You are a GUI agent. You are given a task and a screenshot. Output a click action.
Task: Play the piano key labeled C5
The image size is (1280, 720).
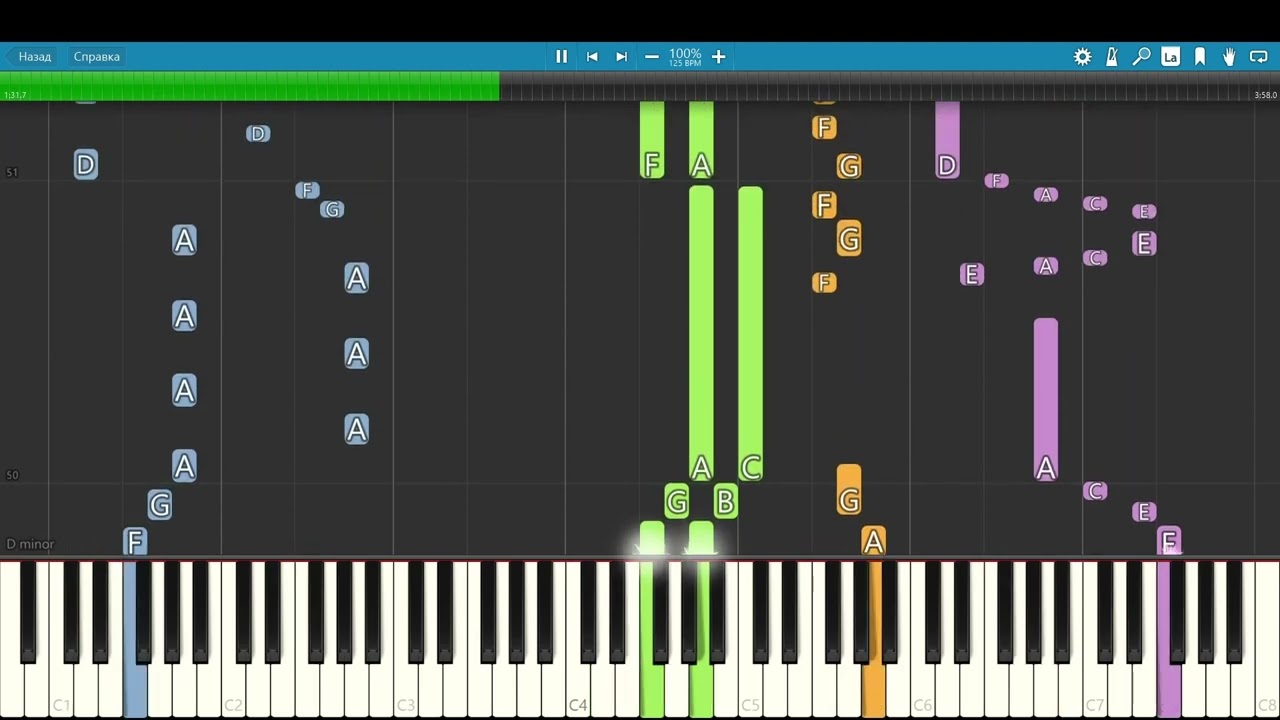tap(749, 690)
